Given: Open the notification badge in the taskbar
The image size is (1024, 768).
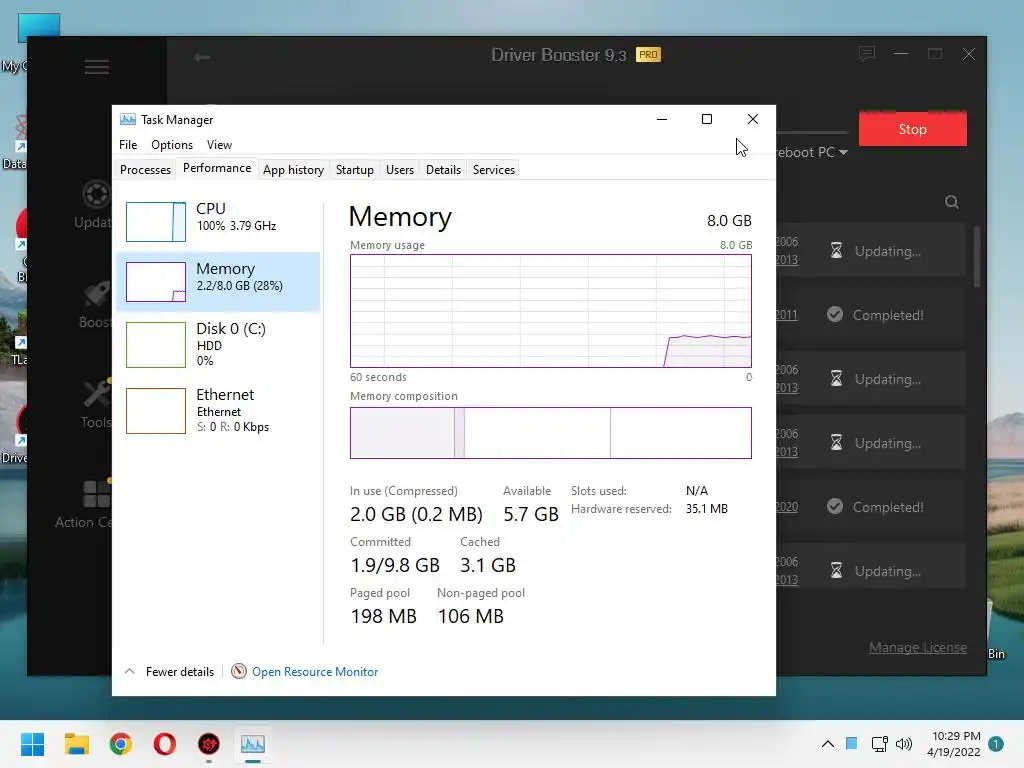Looking at the screenshot, I should (x=996, y=744).
